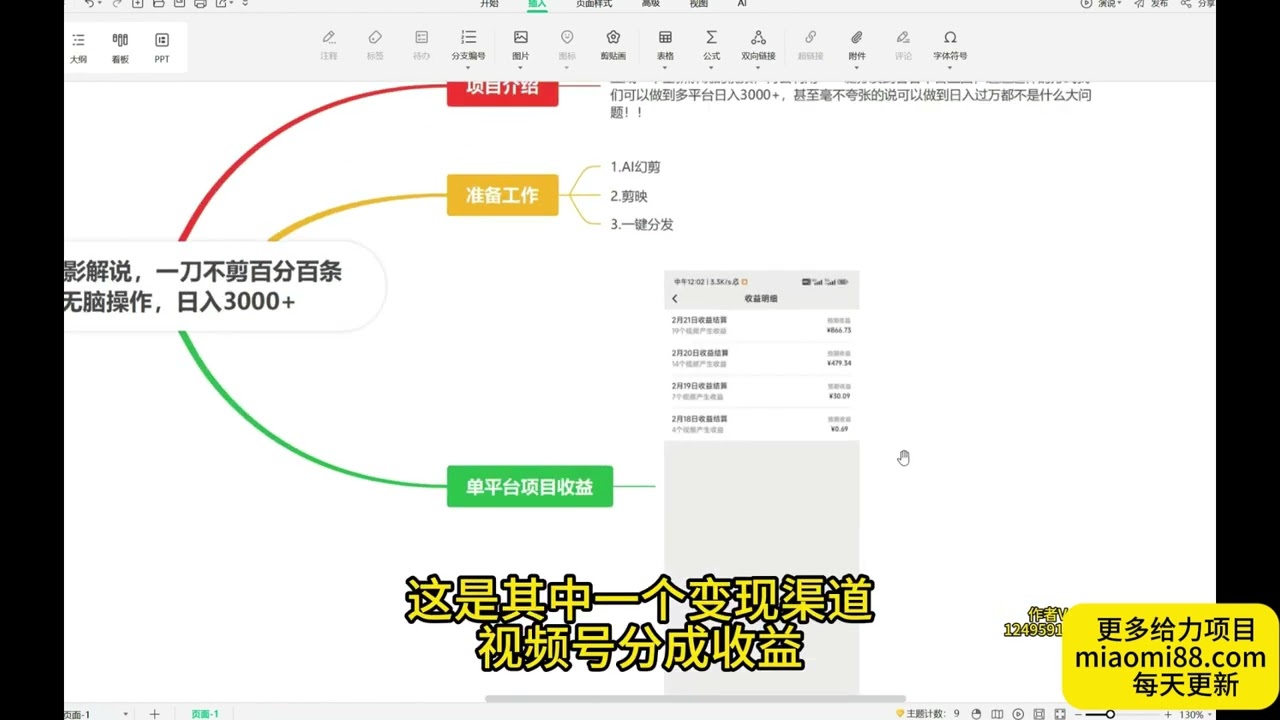Add a new page with the plus button
Viewport: 1280px width, 720px height.
154,714
